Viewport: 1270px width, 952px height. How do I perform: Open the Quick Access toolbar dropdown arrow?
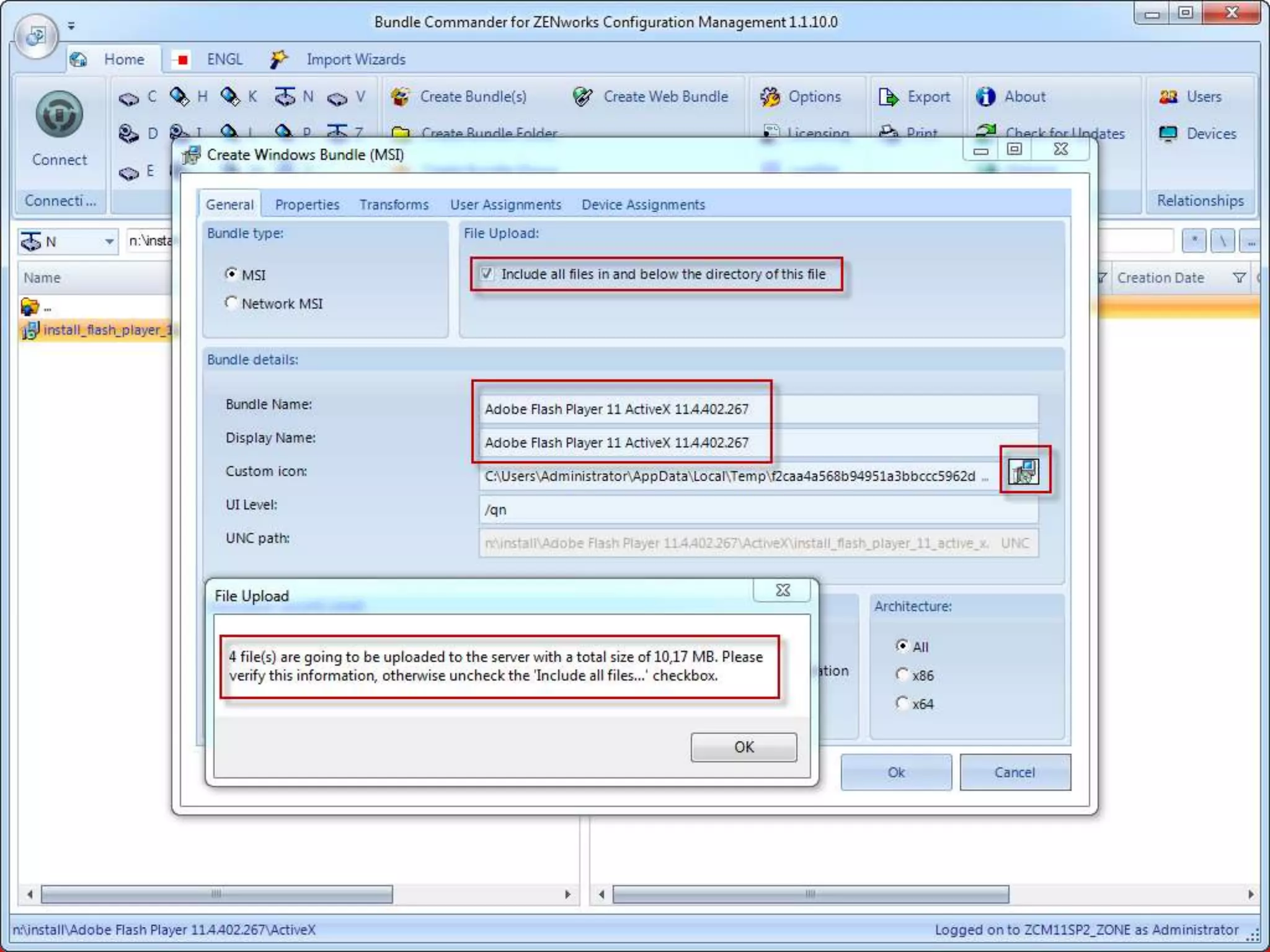(71, 26)
